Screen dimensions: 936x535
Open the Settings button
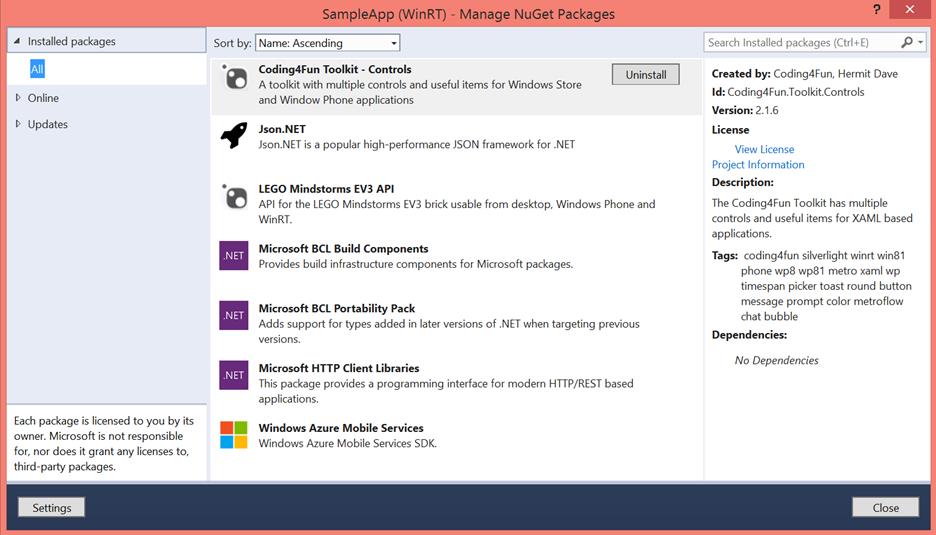51,508
